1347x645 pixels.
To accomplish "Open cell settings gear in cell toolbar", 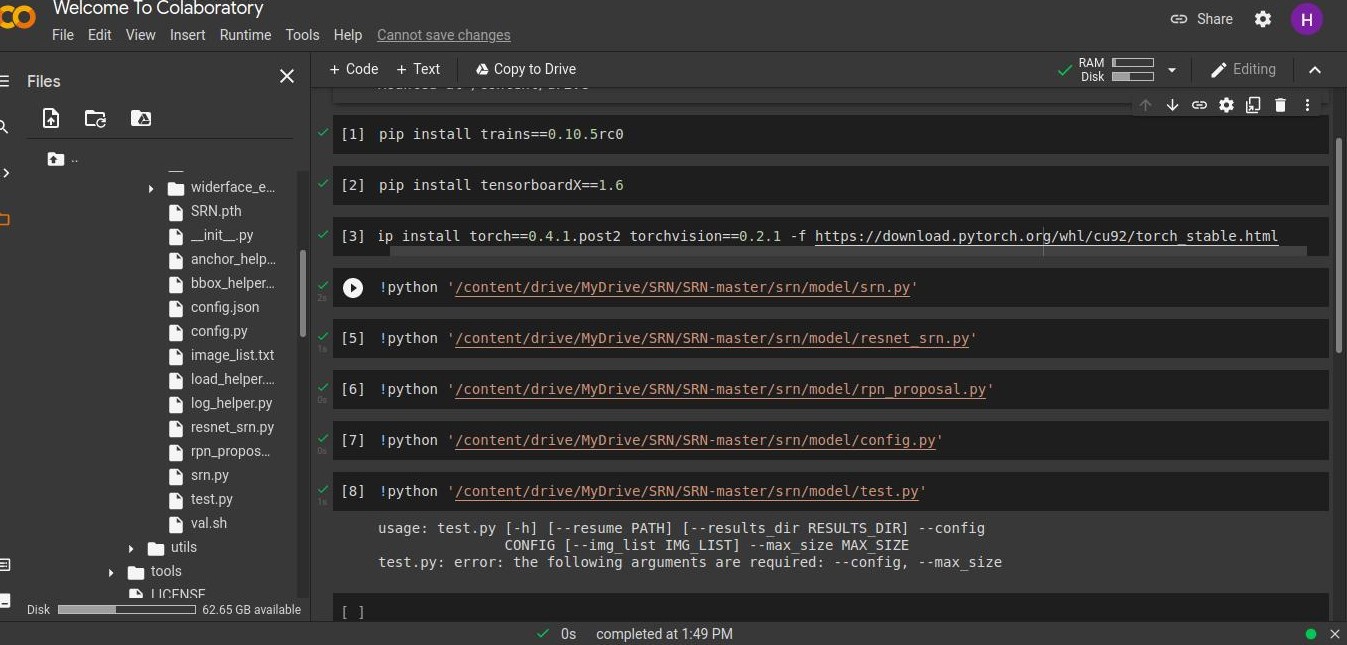I will (1226, 105).
